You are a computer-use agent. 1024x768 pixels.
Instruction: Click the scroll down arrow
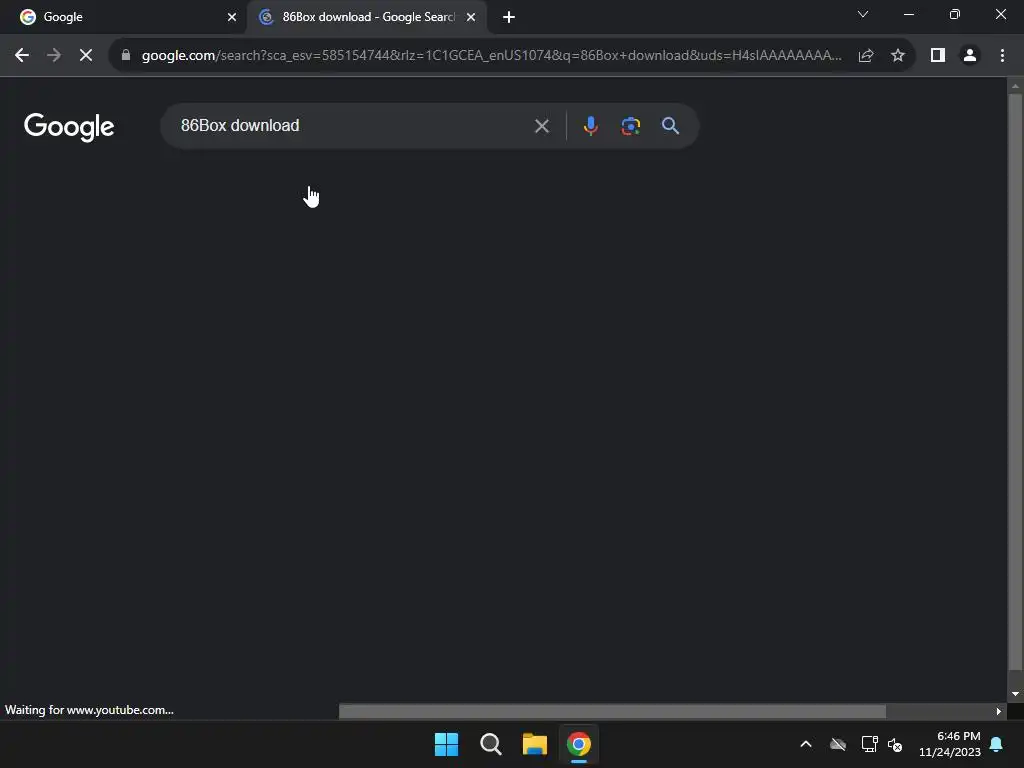click(x=1015, y=694)
